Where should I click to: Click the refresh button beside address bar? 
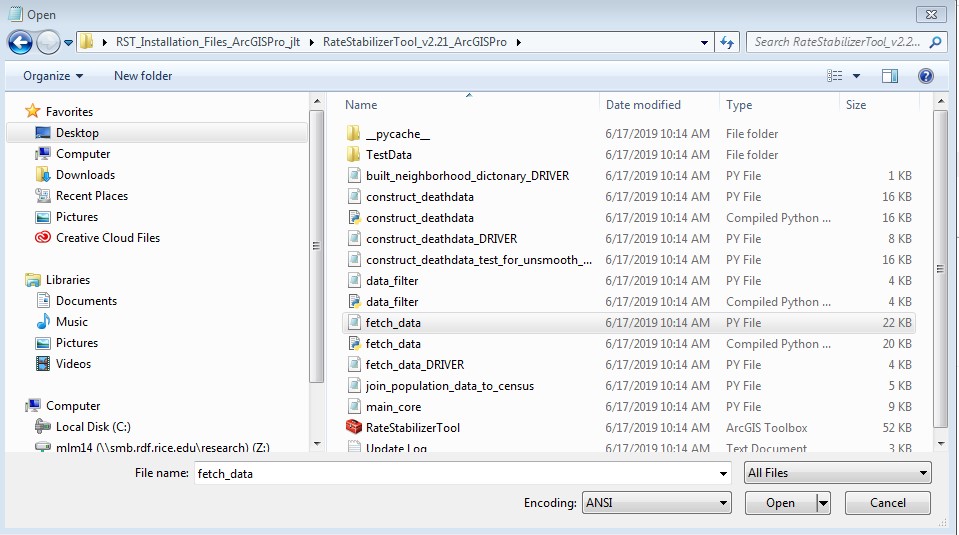point(727,42)
